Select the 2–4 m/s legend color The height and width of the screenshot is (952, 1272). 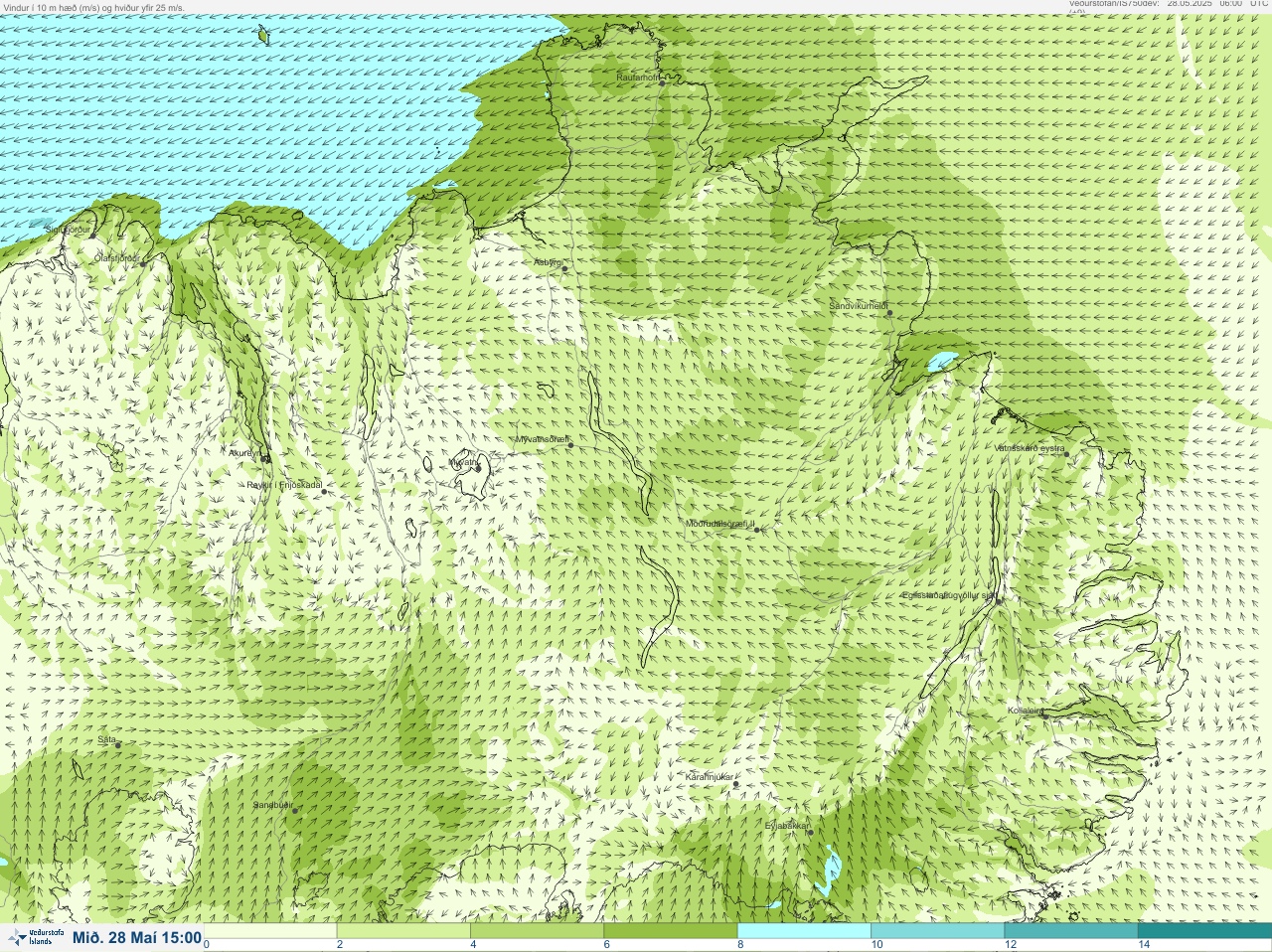403,931
